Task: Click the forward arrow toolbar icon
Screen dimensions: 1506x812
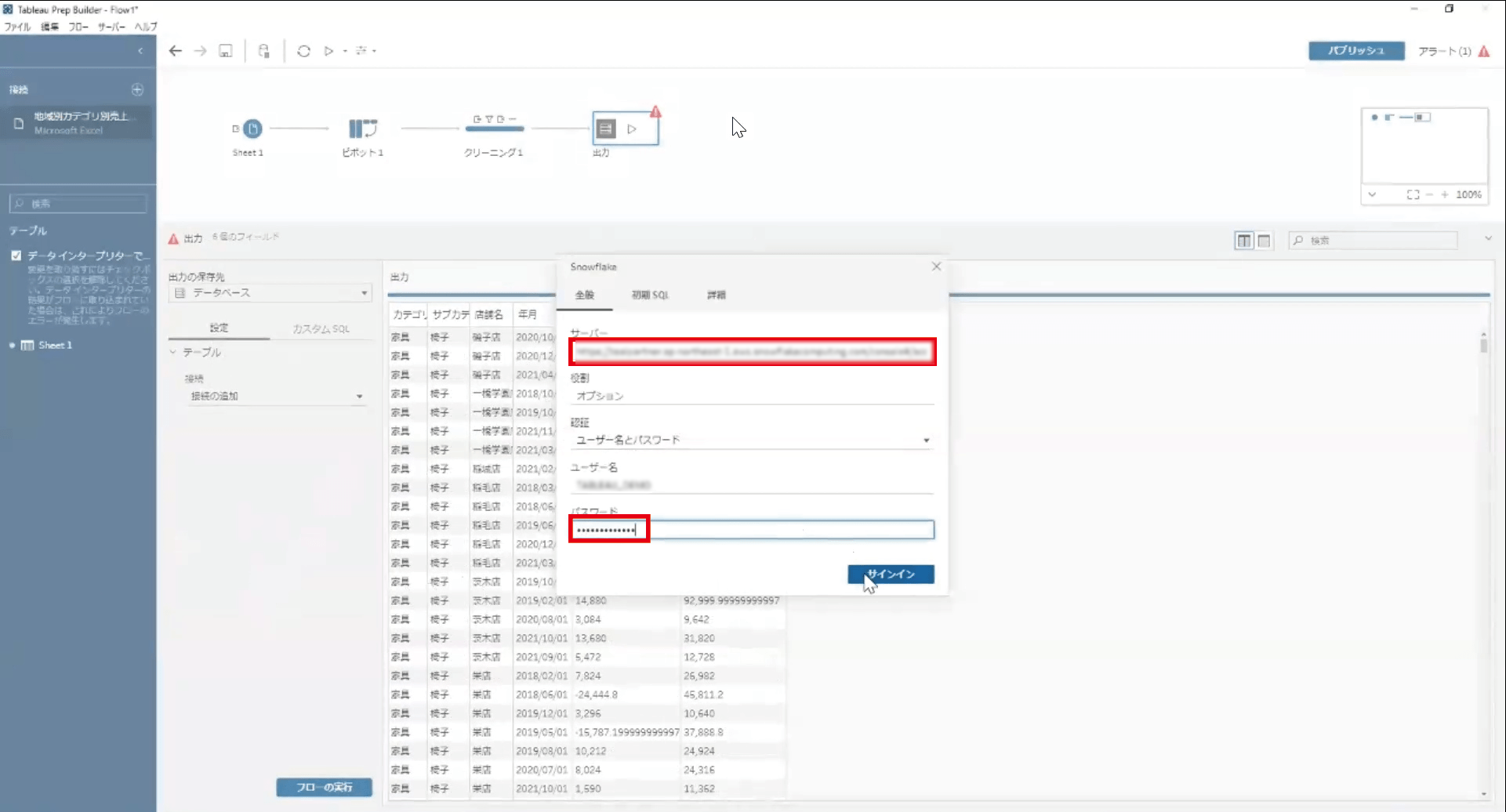Action: pos(201,51)
